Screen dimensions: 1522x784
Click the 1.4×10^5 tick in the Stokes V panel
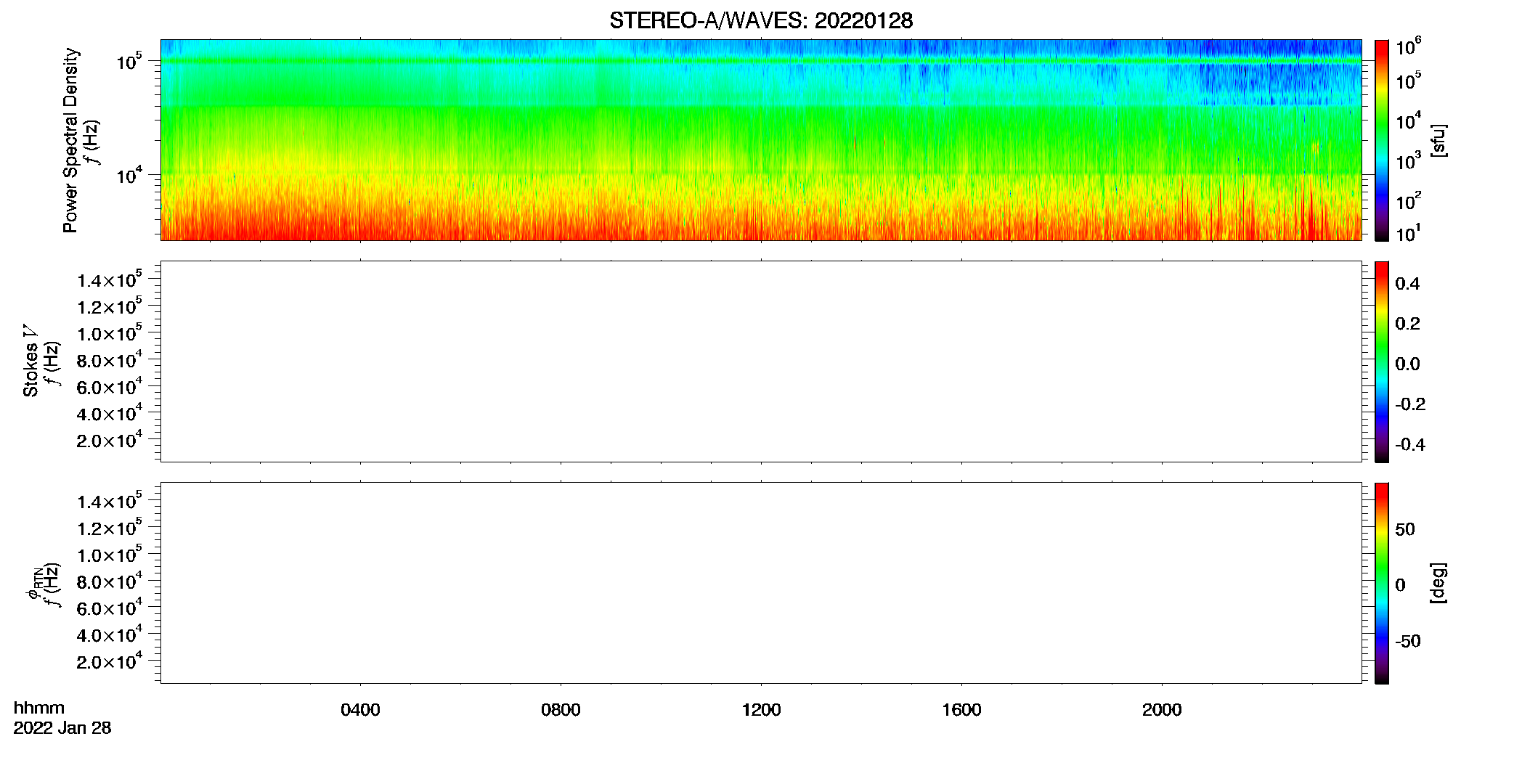point(110,279)
